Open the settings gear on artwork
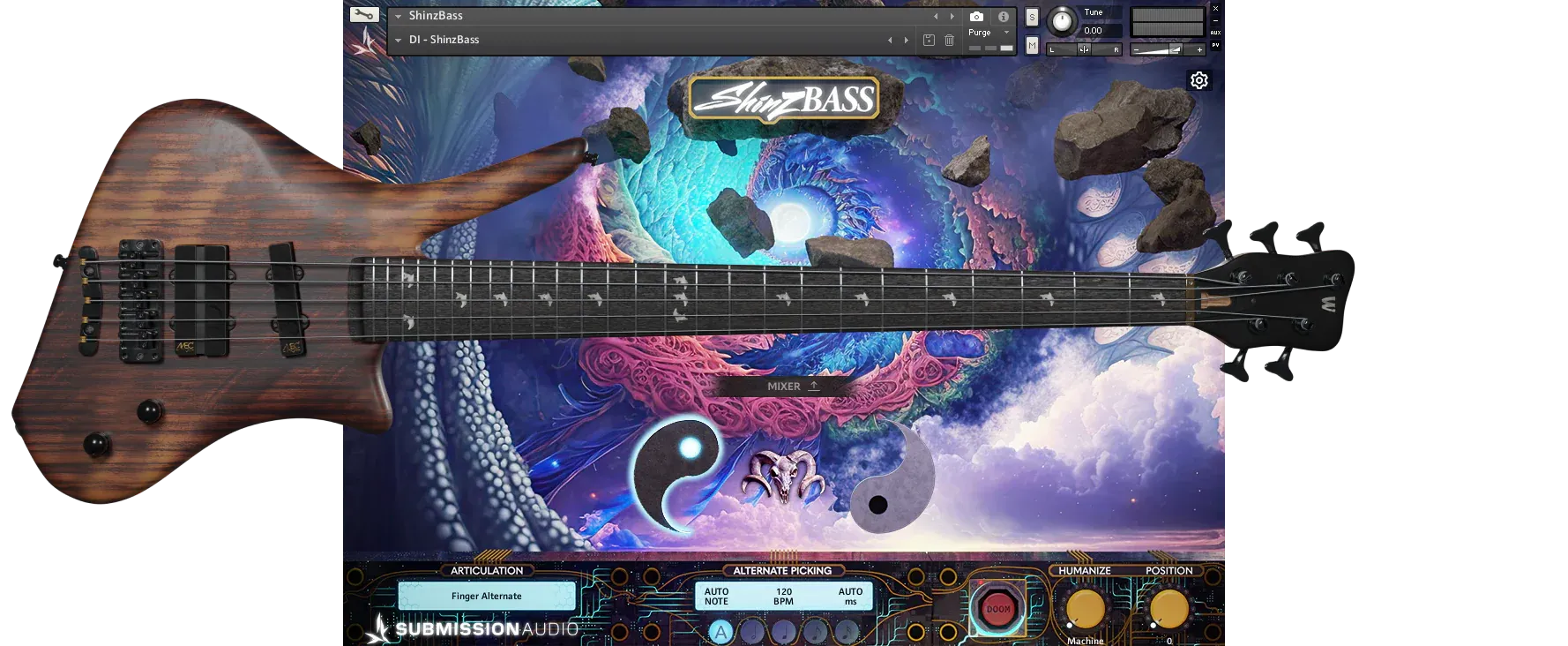 1199,80
